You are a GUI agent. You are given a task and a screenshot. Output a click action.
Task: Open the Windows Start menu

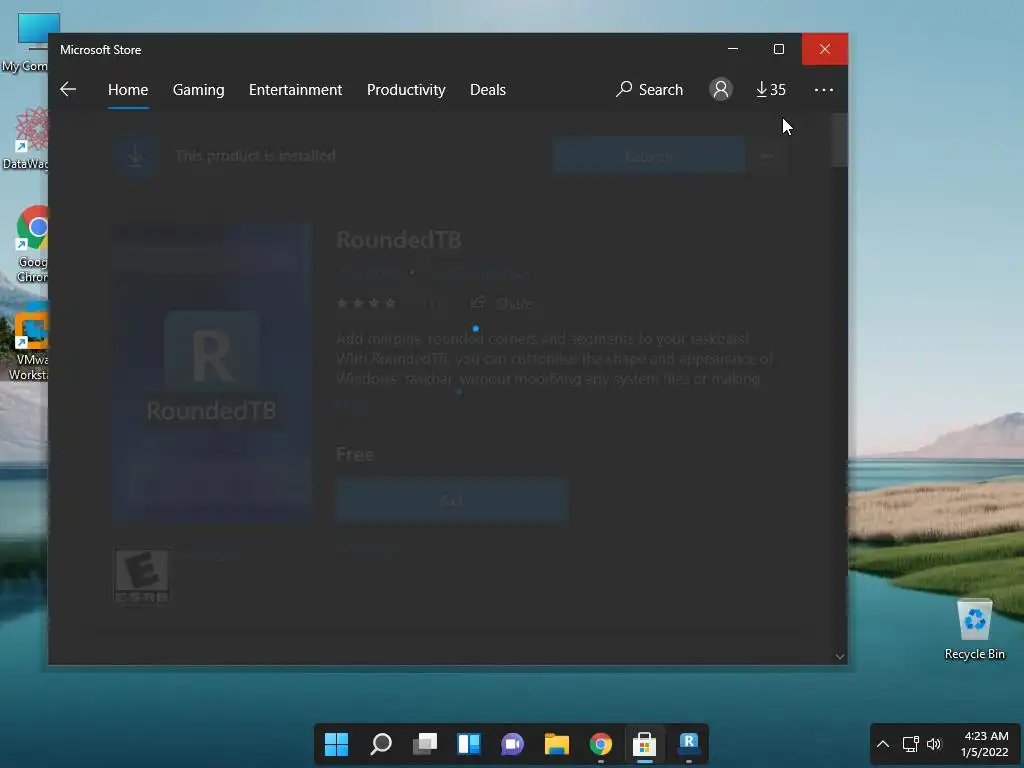pyautogui.click(x=336, y=744)
